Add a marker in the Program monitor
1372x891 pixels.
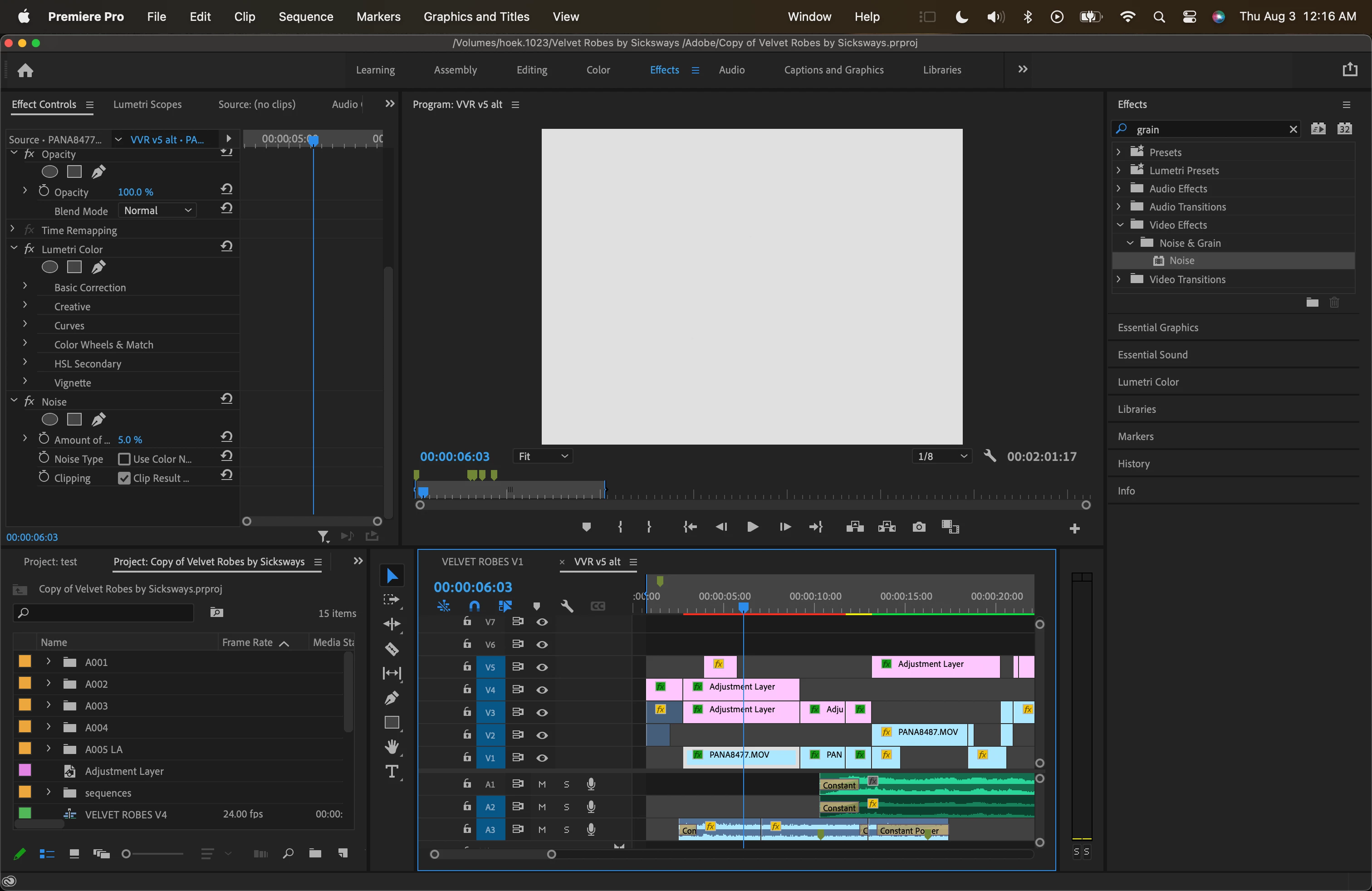coord(586,527)
